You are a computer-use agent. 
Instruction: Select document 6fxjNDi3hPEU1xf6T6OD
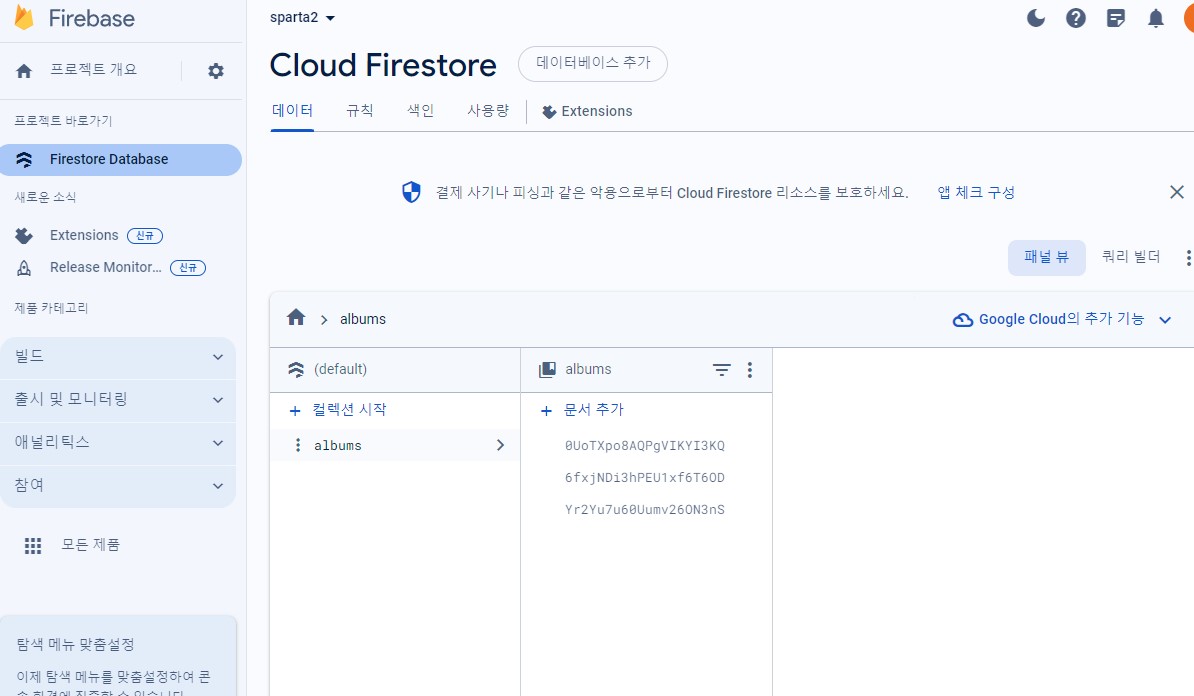[645, 477]
